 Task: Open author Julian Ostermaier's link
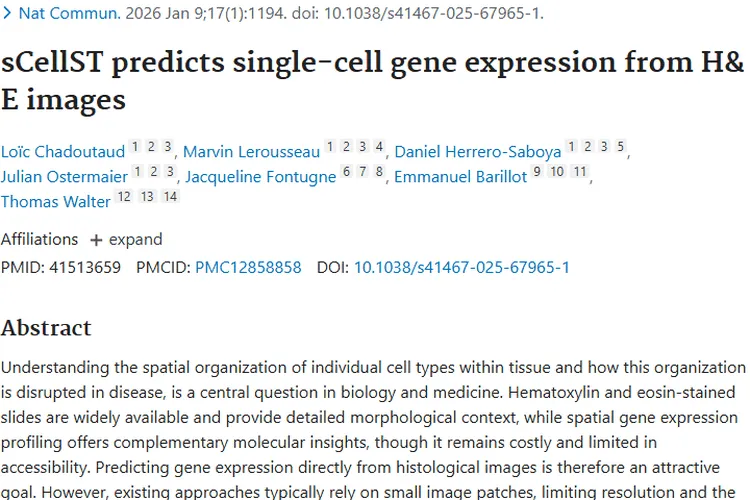(x=64, y=177)
